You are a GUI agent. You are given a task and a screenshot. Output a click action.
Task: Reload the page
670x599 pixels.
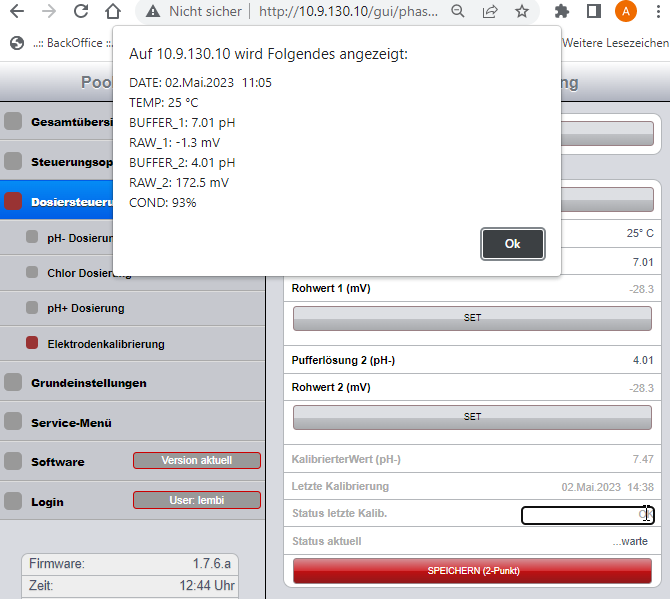(81, 12)
